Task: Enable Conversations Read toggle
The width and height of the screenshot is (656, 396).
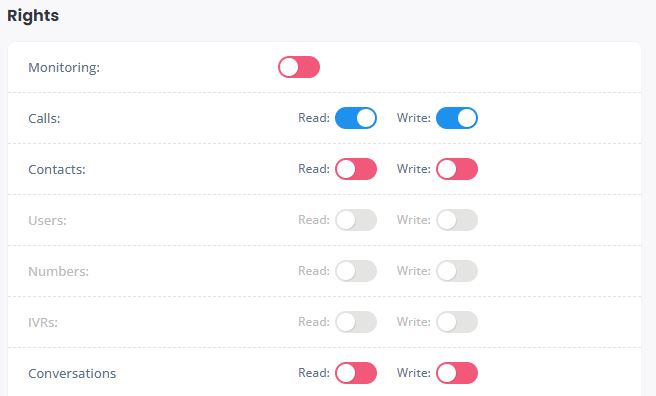Action: pos(356,373)
